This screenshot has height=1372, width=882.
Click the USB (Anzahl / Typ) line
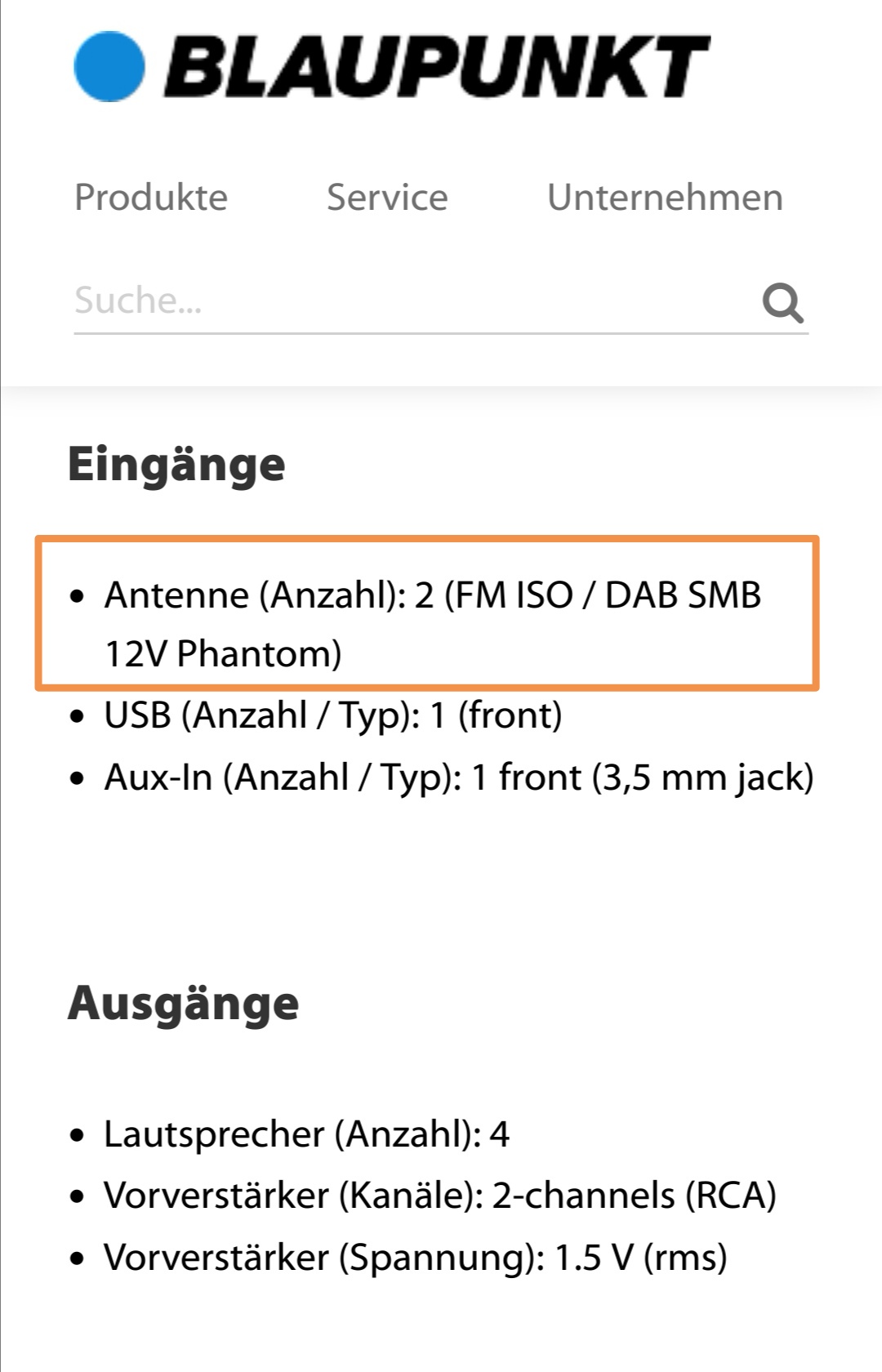(333, 715)
